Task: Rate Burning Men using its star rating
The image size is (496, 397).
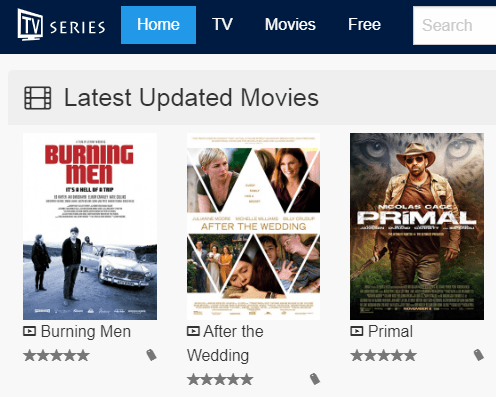Action: pyautogui.click(x=56, y=355)
